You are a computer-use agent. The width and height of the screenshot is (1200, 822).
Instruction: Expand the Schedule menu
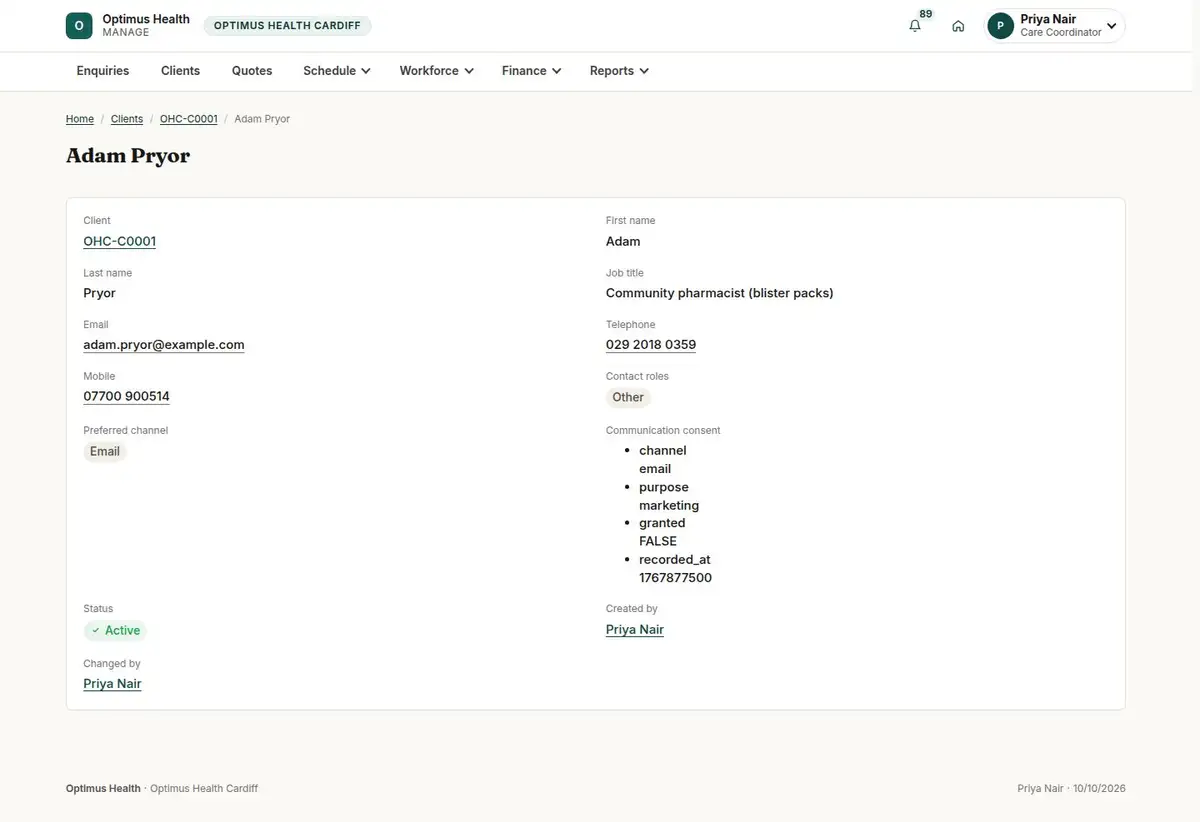pos(337,71)
